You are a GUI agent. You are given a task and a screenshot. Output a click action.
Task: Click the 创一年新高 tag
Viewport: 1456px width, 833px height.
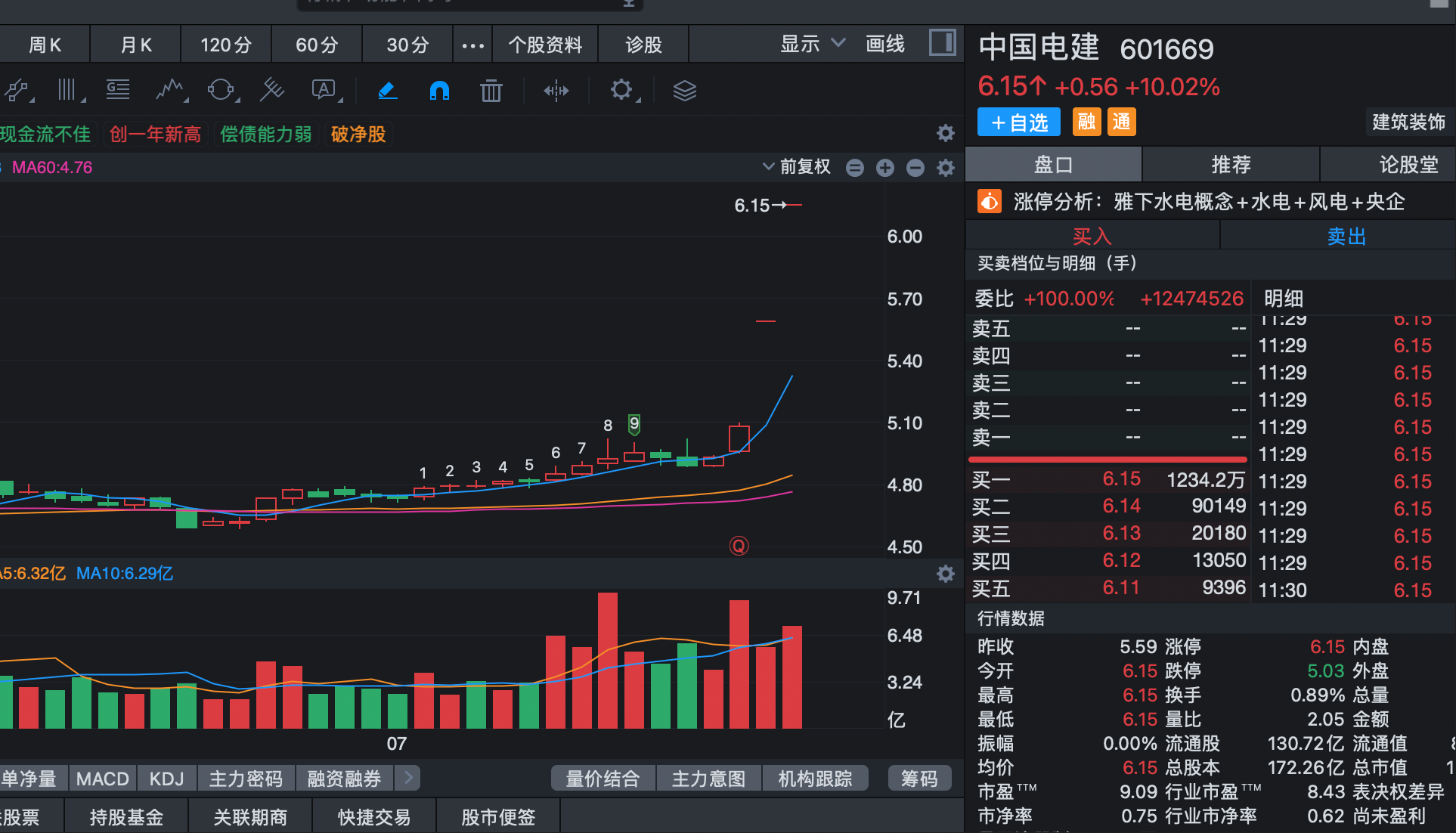[x=155, y=135]
